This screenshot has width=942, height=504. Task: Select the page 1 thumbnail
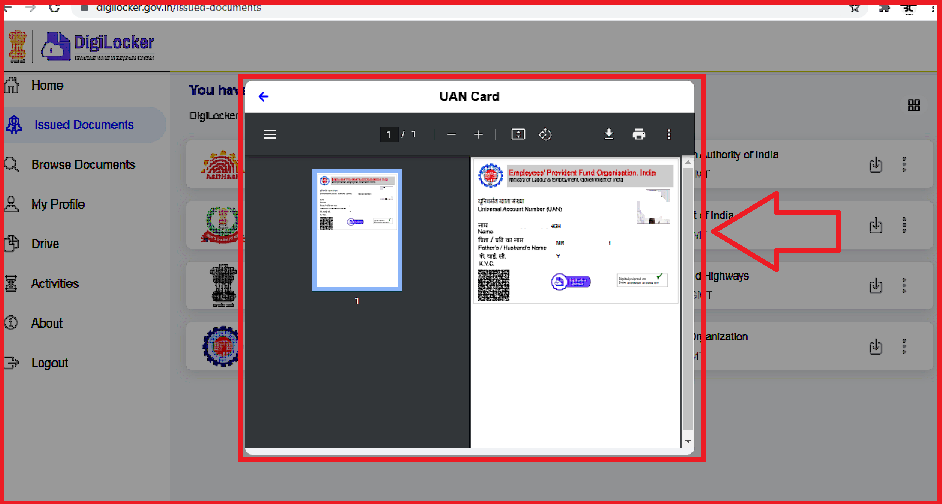pos(357,230)
